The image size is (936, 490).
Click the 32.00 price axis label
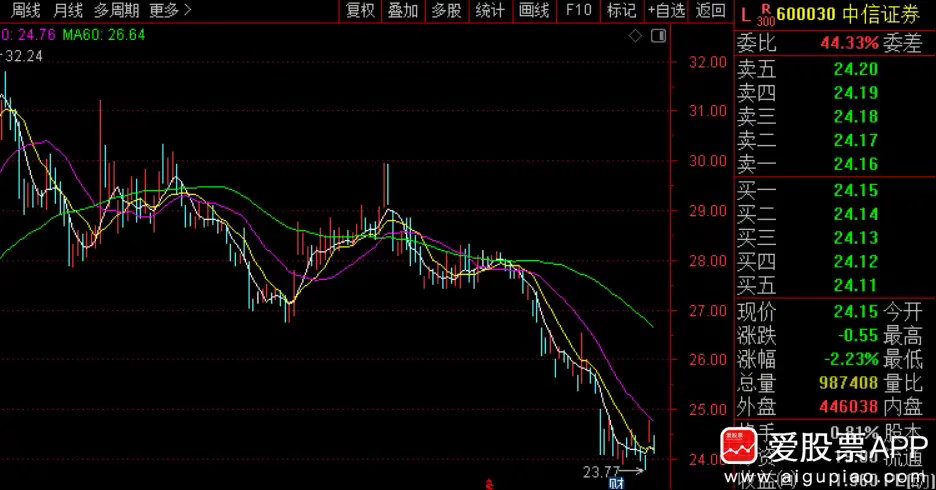pyautogui.click(x=708, y=62)
